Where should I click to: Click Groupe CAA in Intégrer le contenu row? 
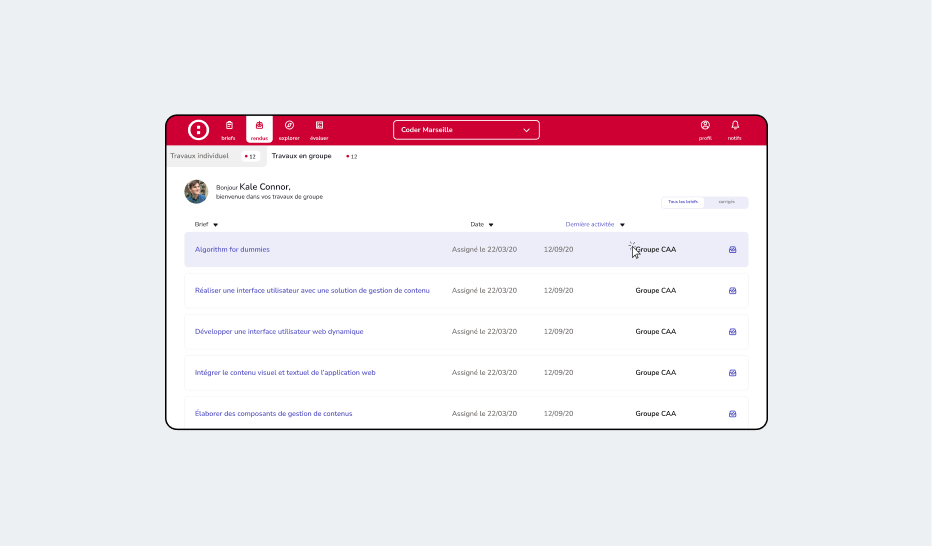click(x=656, y=373)
